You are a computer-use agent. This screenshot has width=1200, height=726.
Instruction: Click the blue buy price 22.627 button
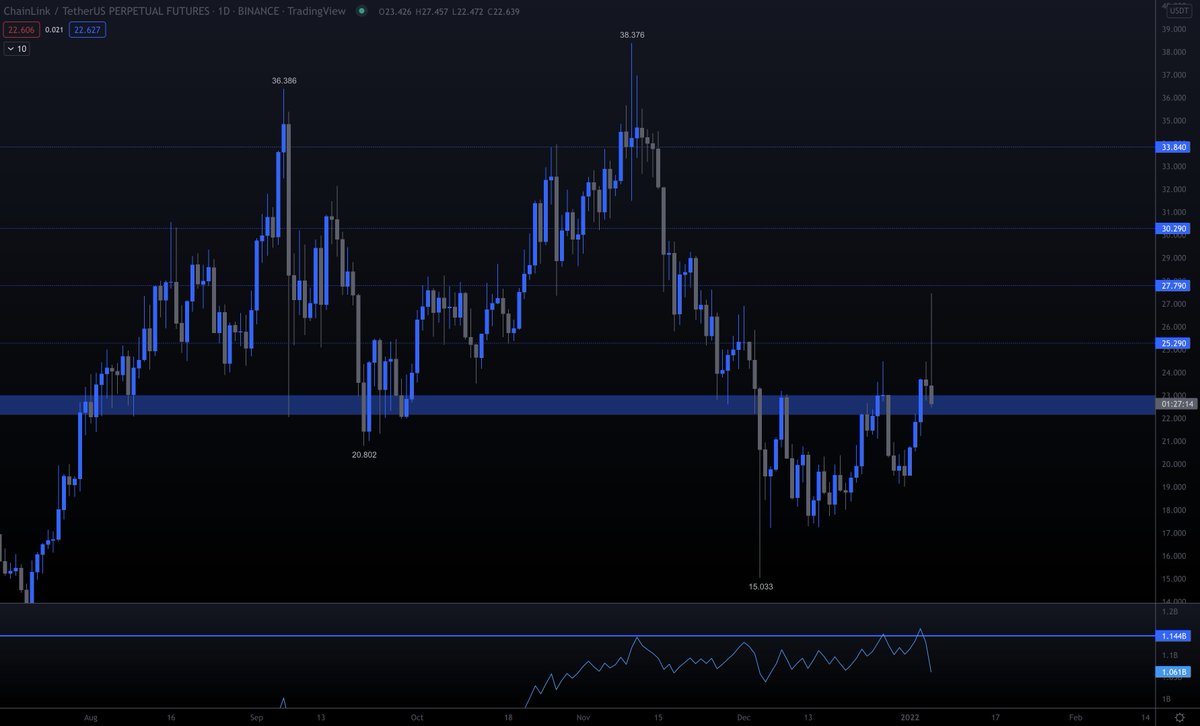(87, 30)
